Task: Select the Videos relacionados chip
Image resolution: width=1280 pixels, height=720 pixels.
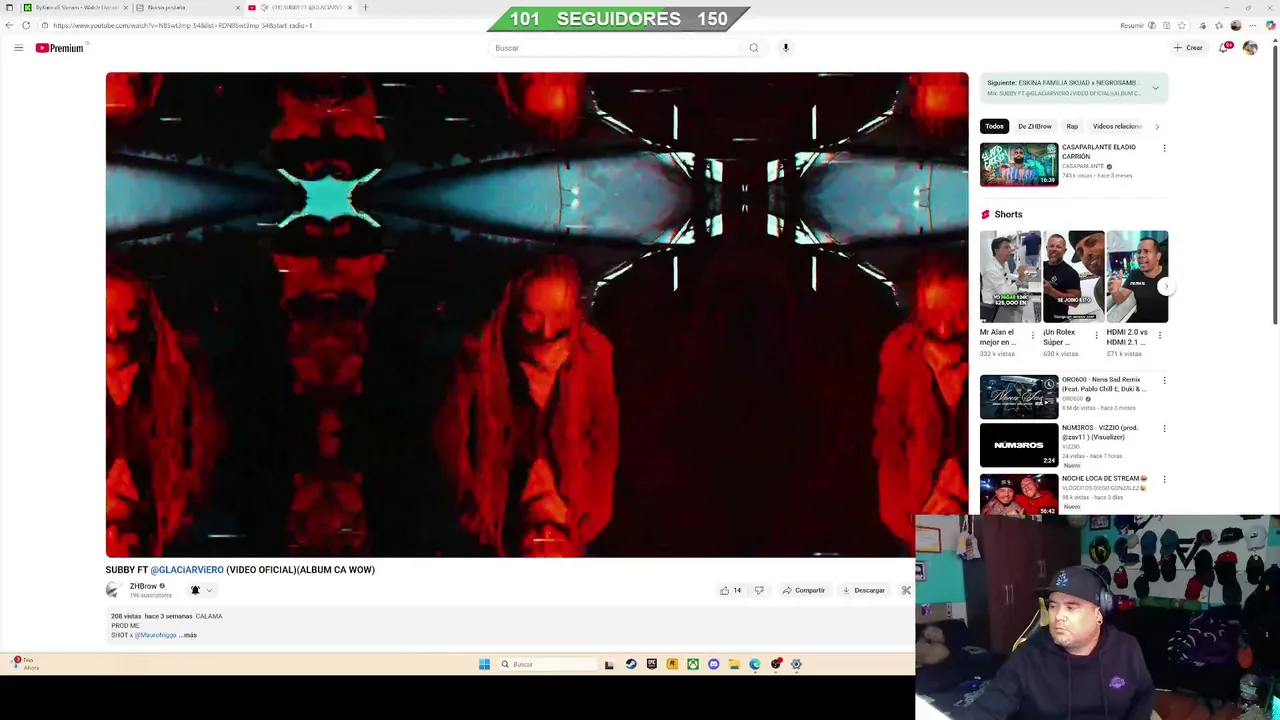Action: pos(1117,126)
